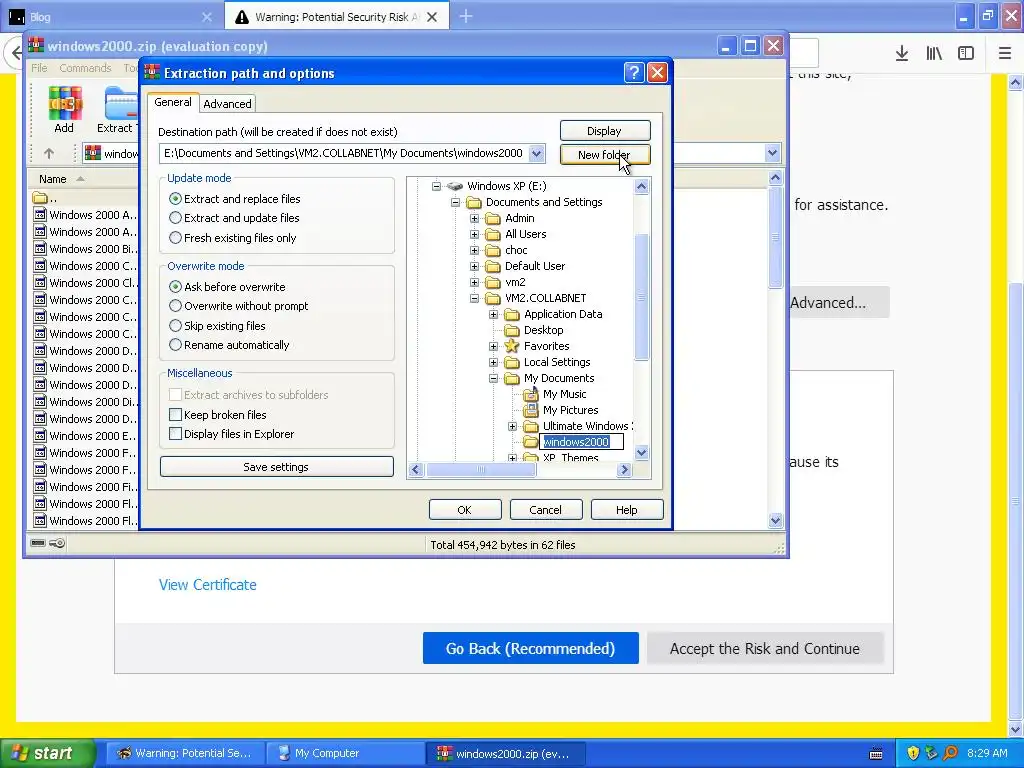The height and width of the screenshot is (768, 1024).
Task: Click the My Music folder icon
Action: [531, 394]
